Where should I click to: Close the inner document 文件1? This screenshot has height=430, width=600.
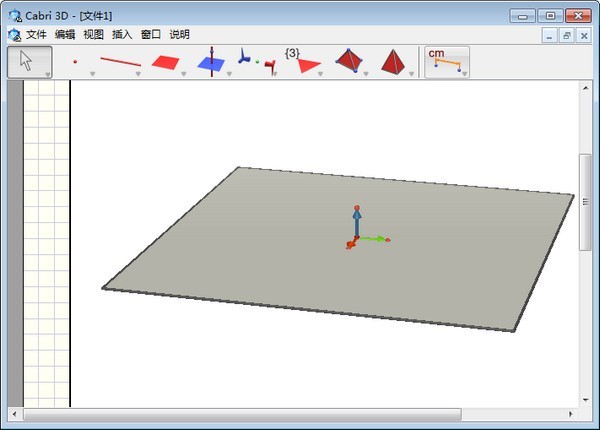tap(584, 36)
